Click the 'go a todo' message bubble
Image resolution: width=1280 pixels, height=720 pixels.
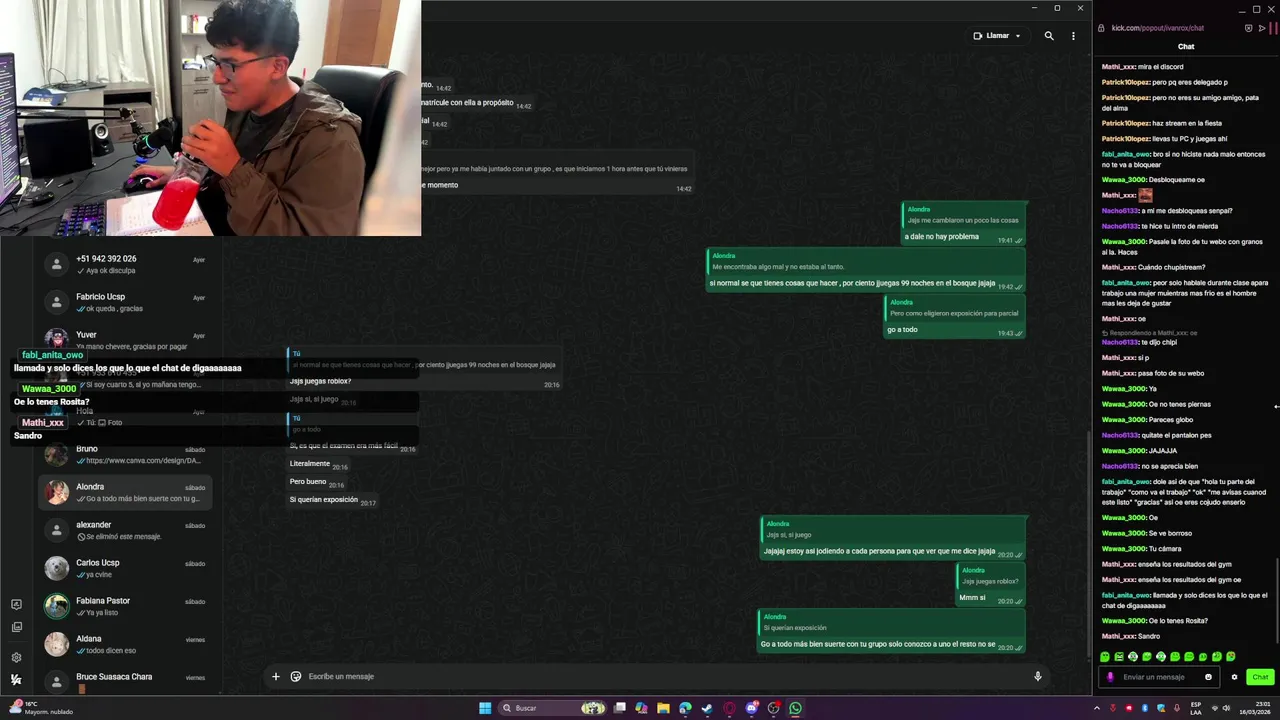955,317
